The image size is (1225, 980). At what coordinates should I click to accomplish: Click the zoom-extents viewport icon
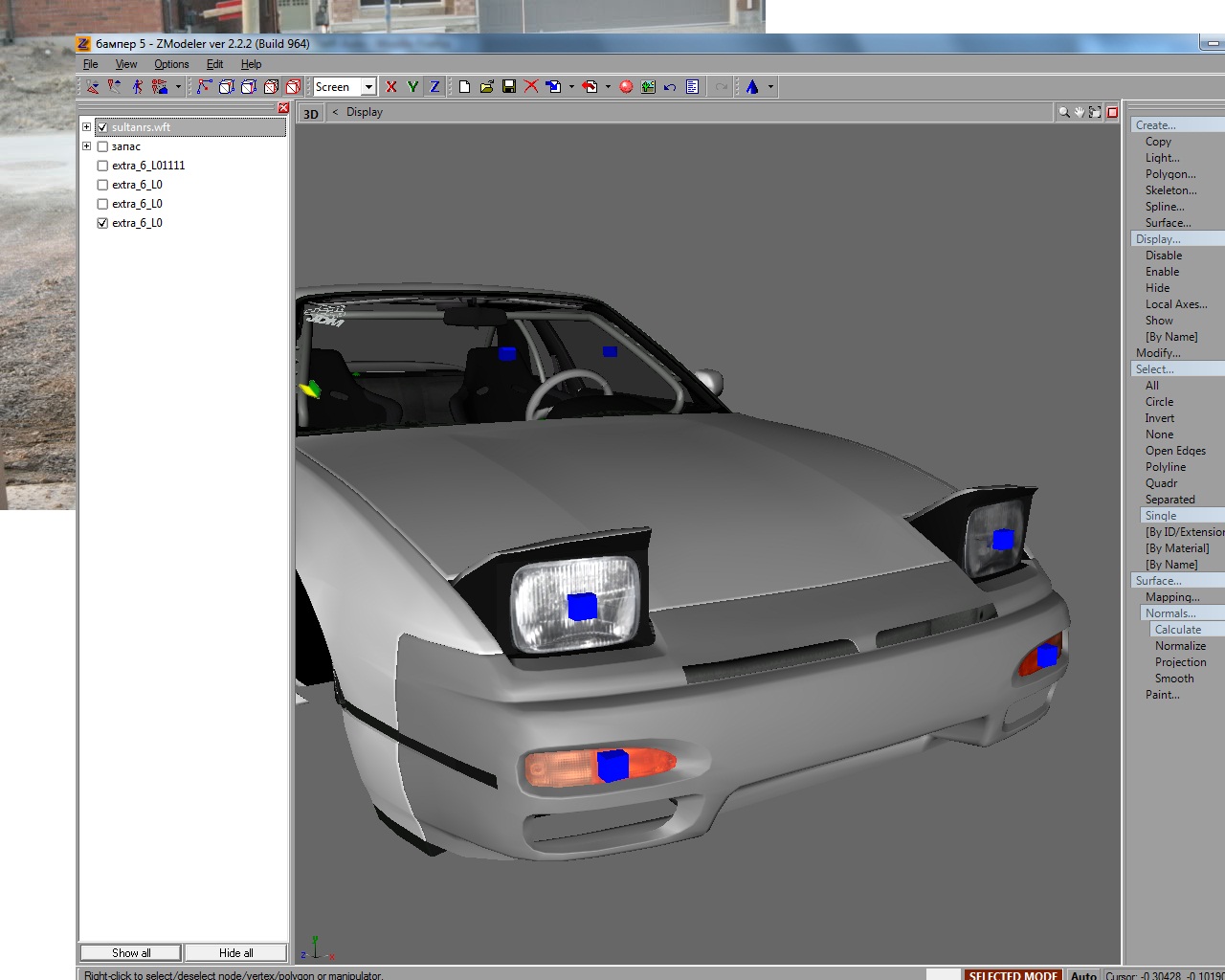1095,112
